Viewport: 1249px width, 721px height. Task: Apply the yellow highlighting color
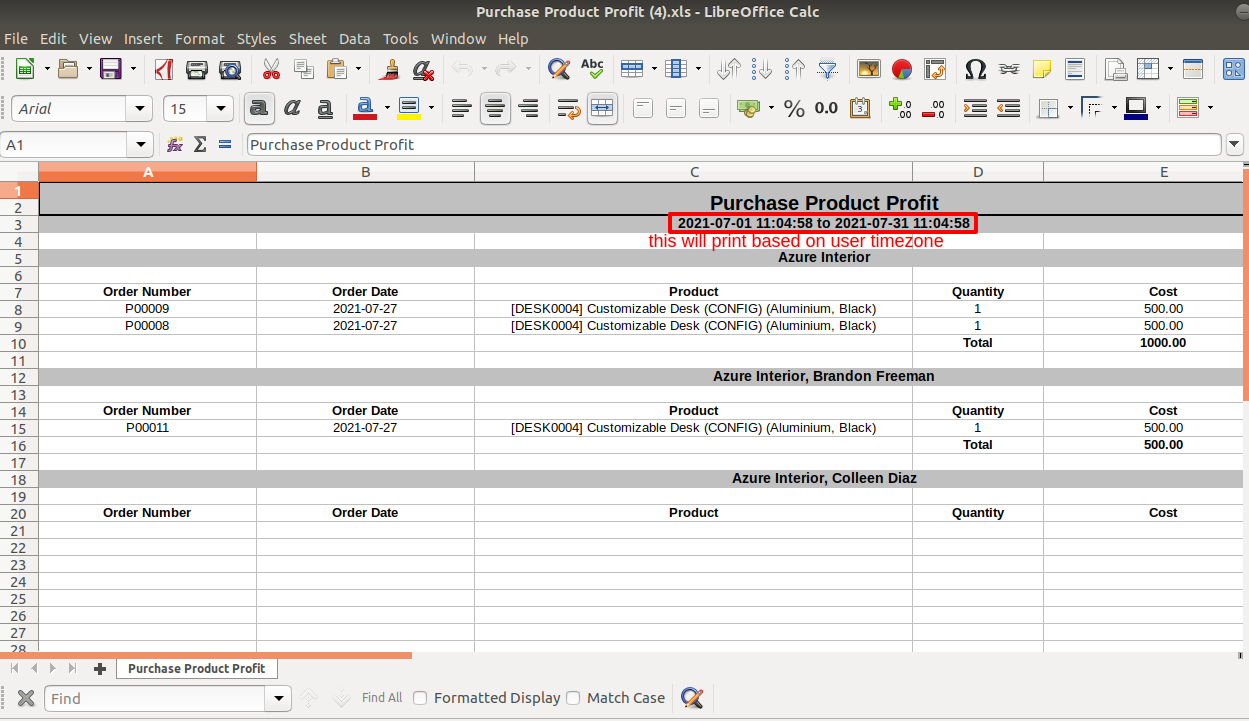tap(409, 108)
